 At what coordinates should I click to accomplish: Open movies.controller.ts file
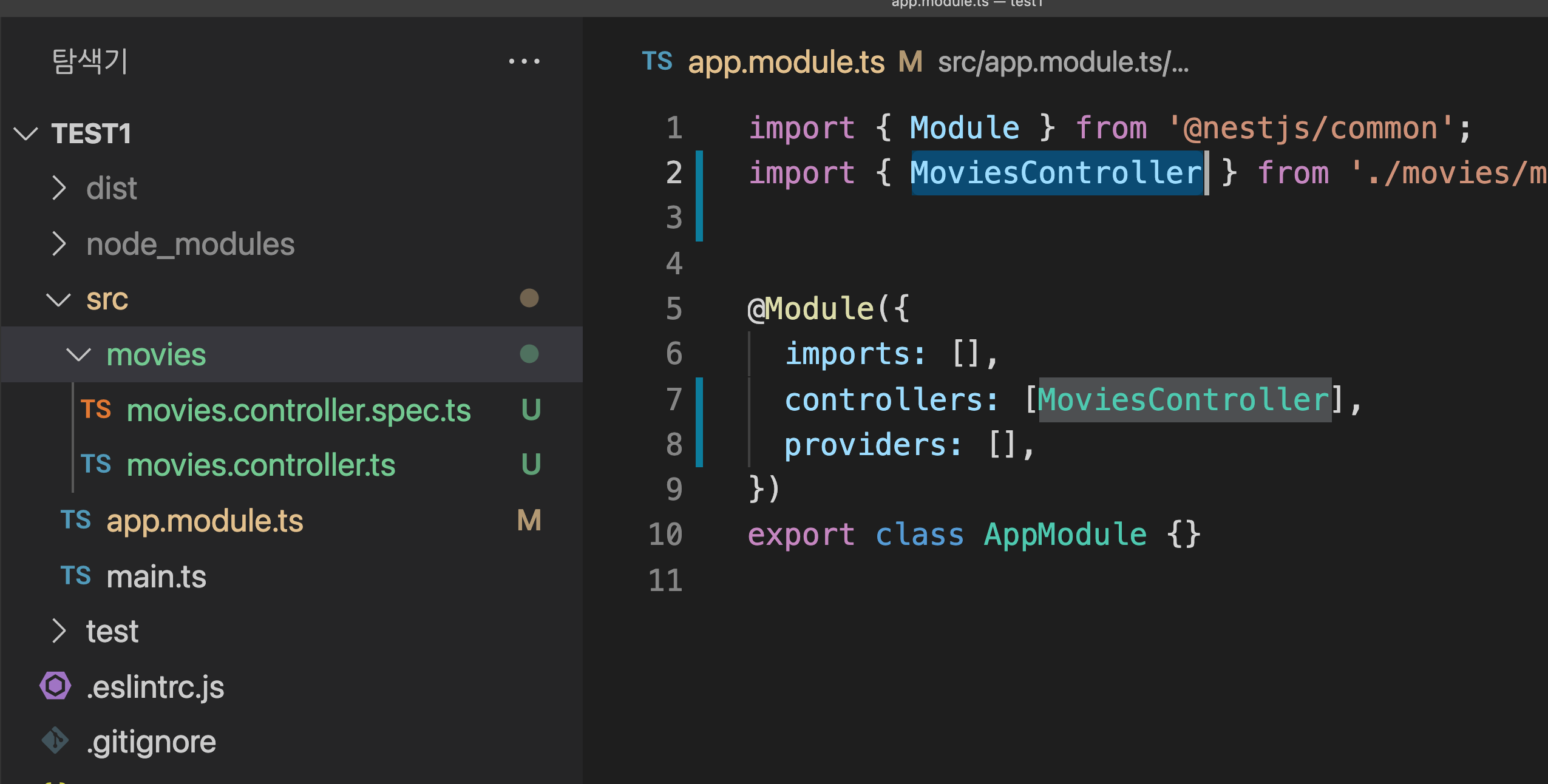(260, 465)
